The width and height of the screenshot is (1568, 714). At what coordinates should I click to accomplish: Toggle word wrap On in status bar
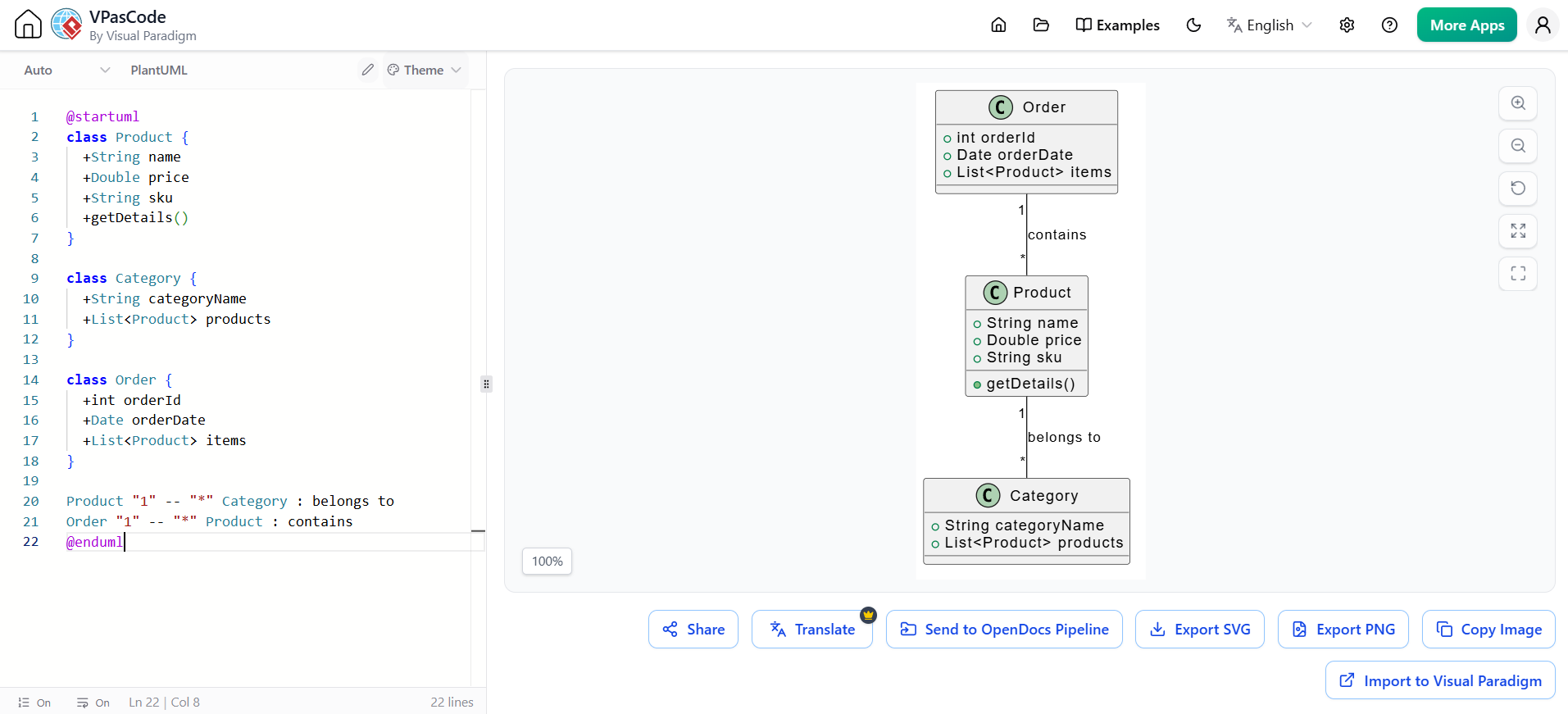point(93,703)
